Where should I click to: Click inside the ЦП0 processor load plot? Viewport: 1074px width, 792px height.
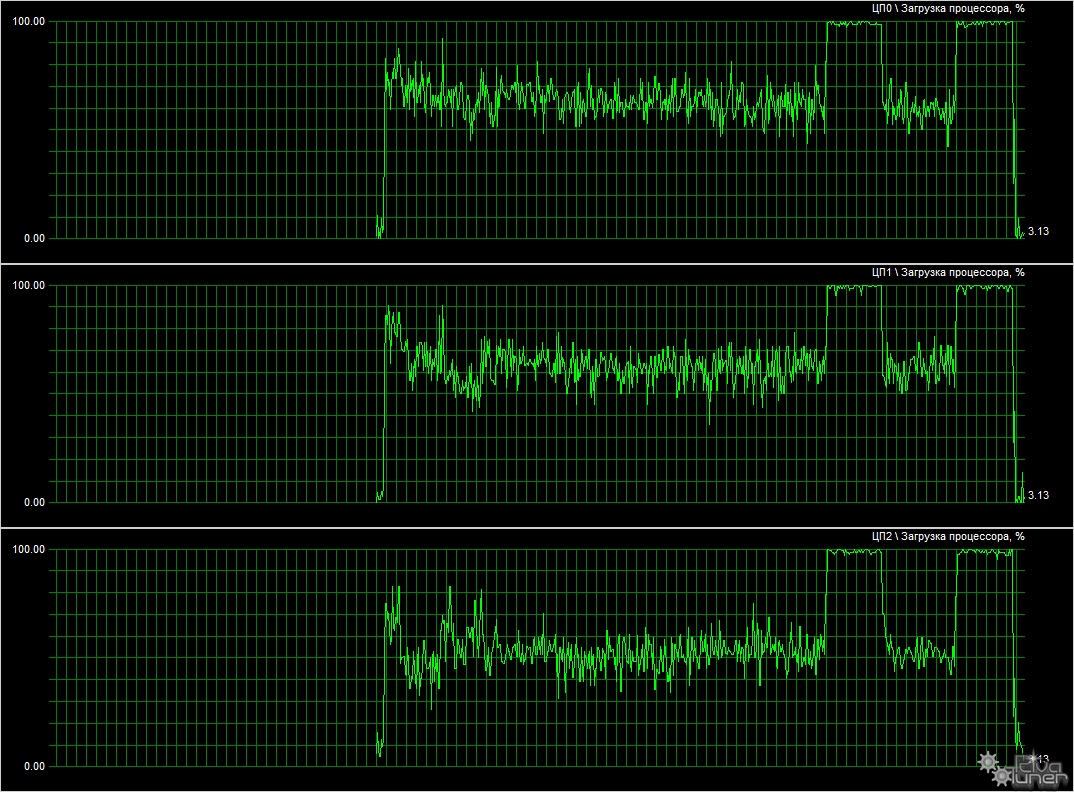537,130
